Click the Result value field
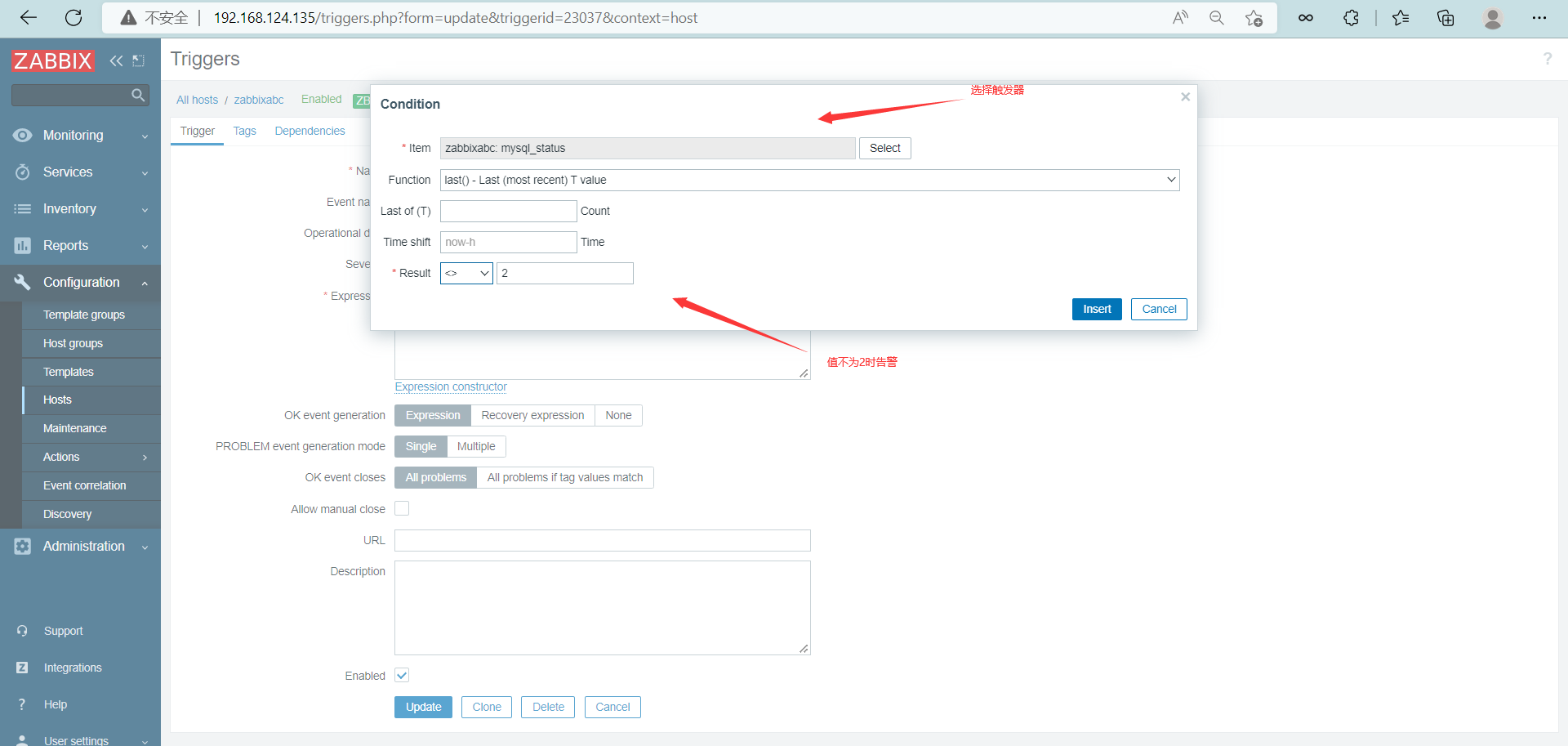This screenshot has height=746, width=1568. point(565,274)
